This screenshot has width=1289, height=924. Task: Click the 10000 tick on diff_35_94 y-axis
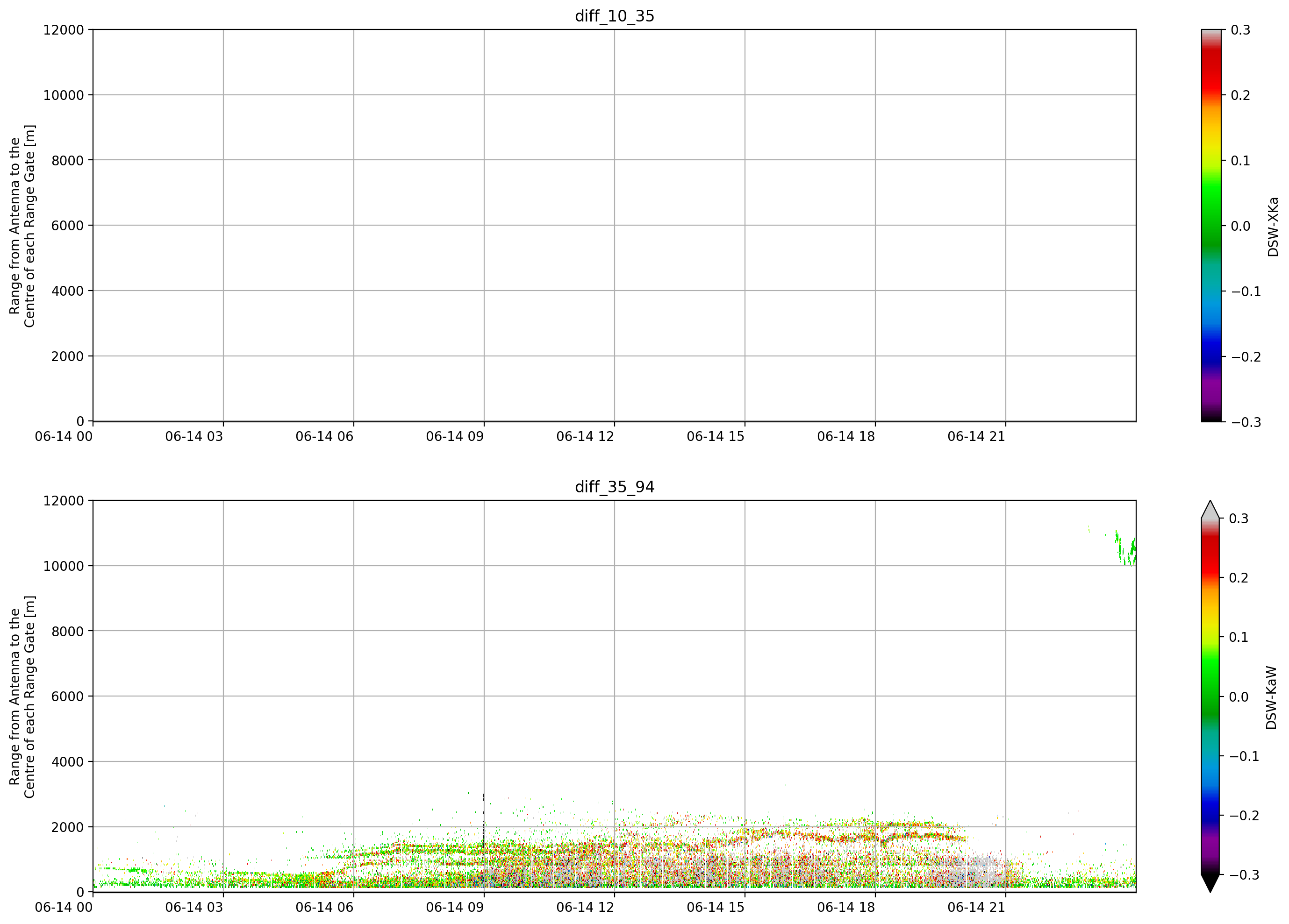[x=64, y=566]
